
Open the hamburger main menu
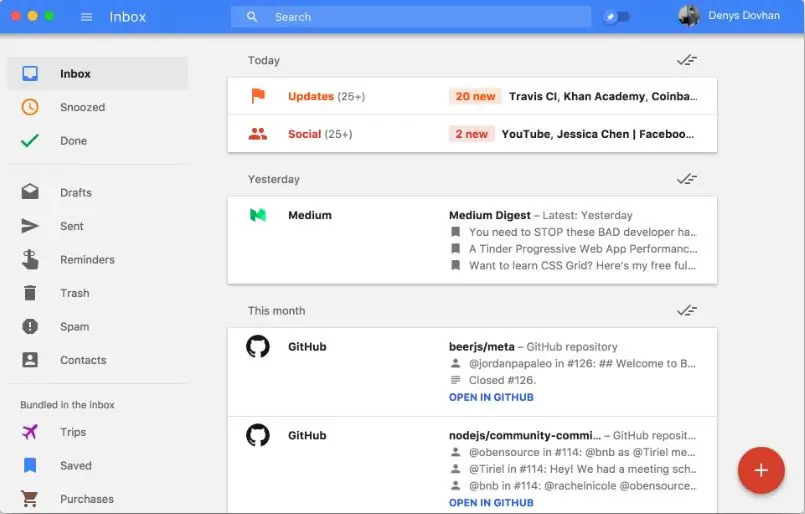87,17
